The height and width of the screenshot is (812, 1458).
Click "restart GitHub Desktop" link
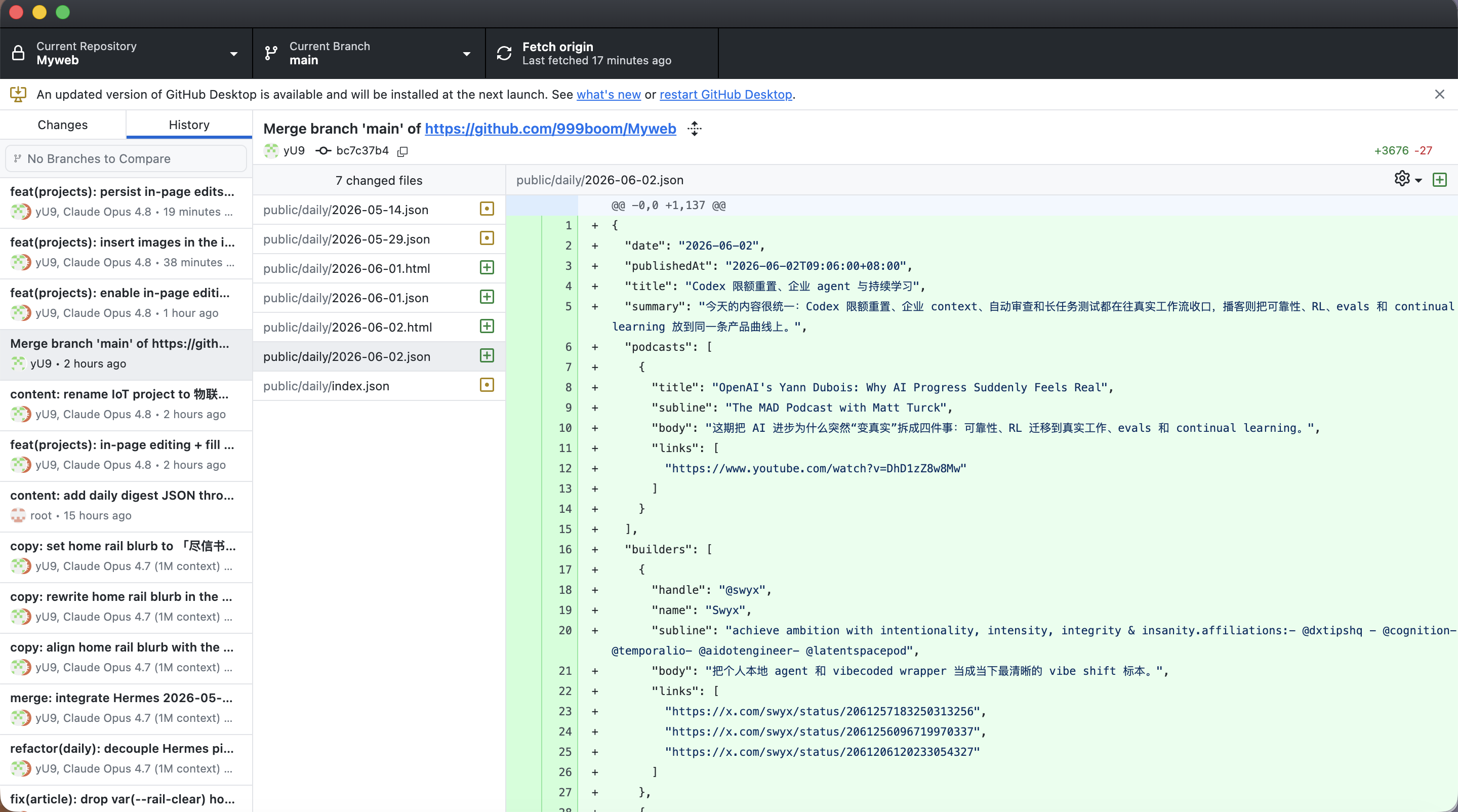pyautogui.click(x=725, y=95)
